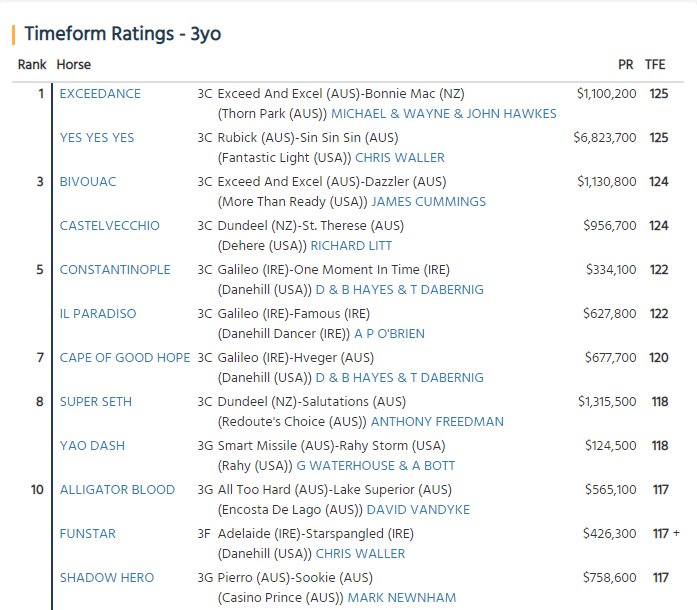Open CAPE OF GOOD HOPE link
Screen dimensions: 697x610
tap(125, 358)
